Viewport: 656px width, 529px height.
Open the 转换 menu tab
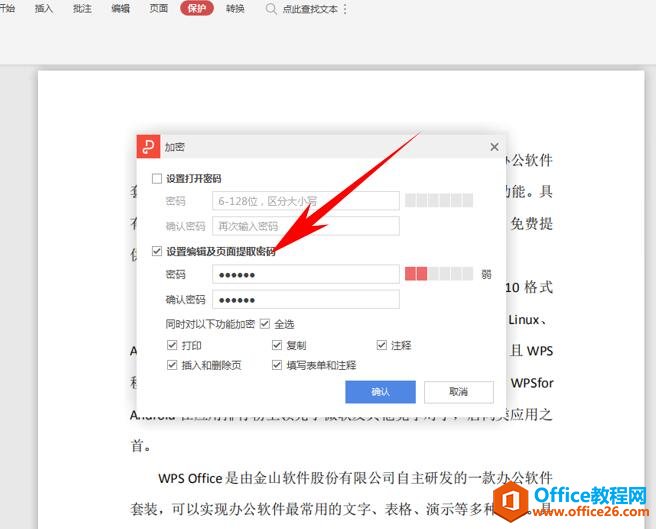click(235, 8)
